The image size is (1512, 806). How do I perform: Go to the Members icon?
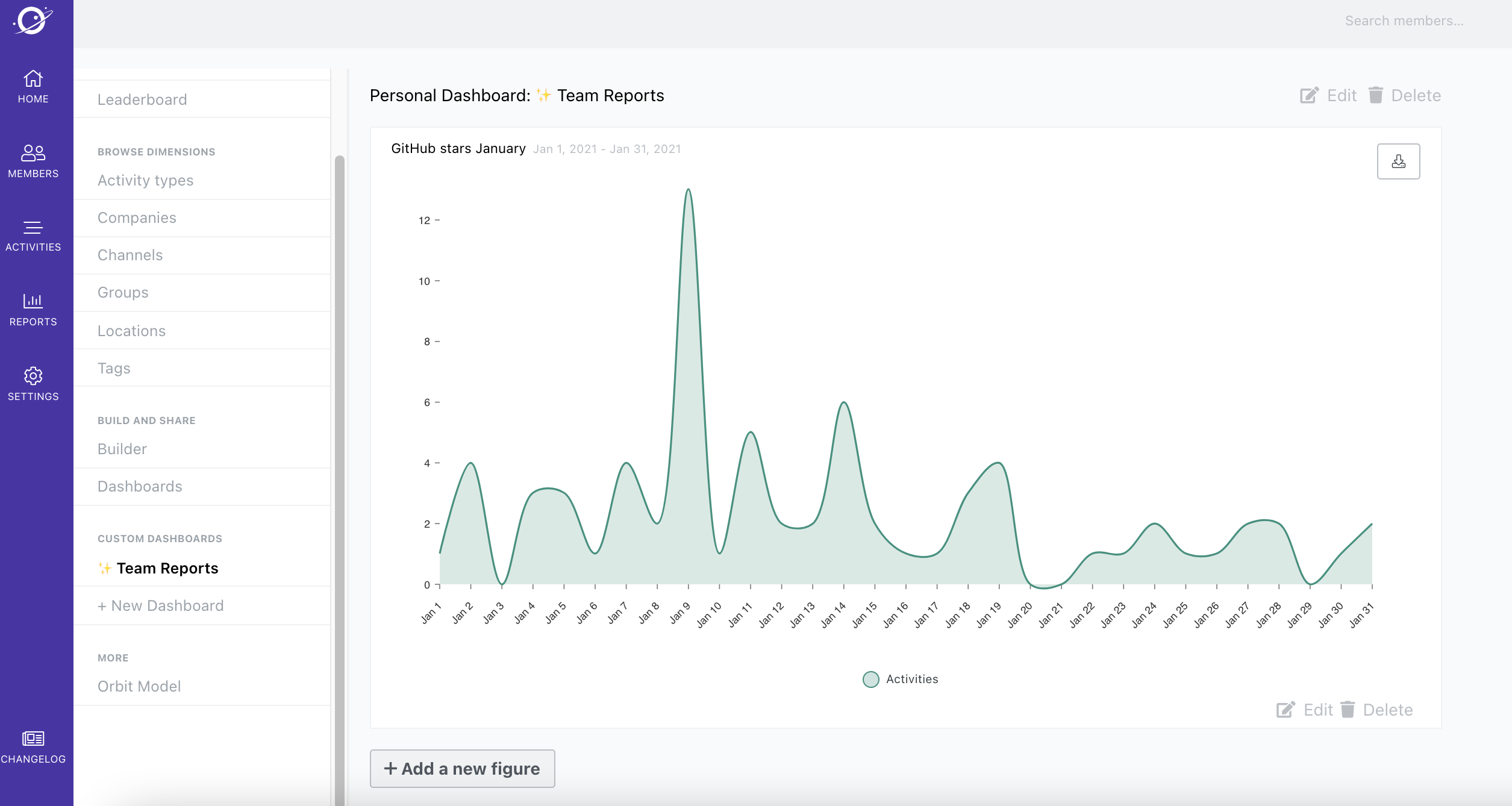(x=33, y=153)
